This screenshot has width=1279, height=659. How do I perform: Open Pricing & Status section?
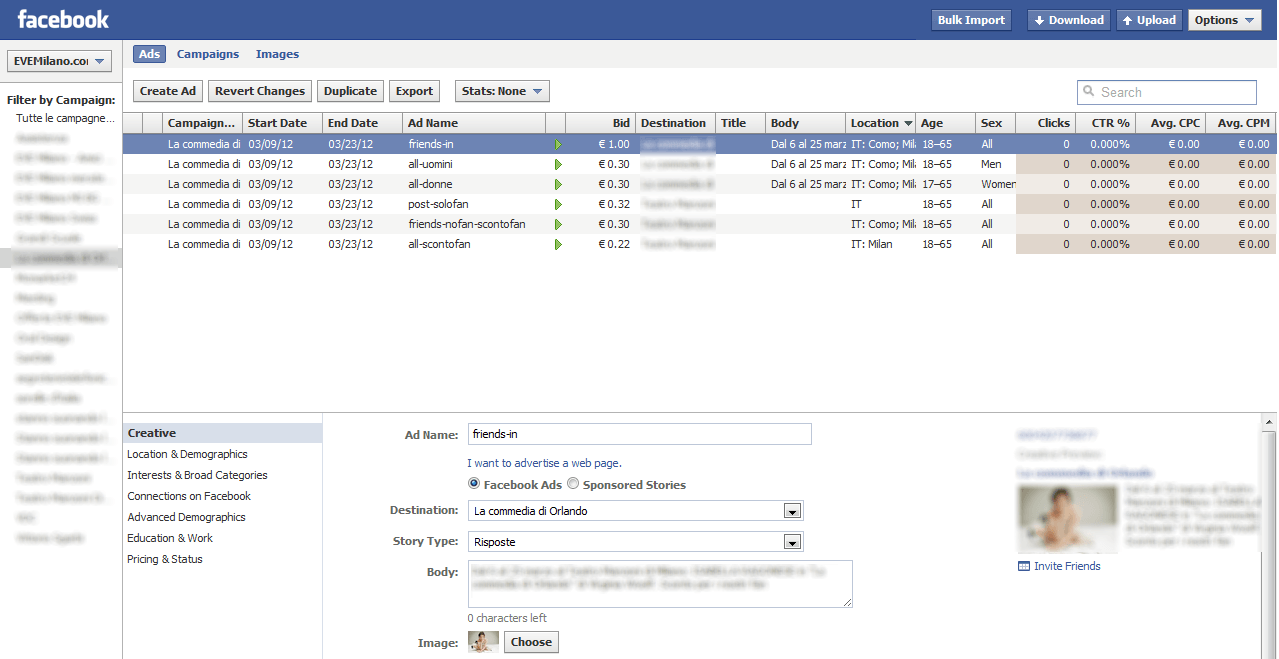point(165,559)
